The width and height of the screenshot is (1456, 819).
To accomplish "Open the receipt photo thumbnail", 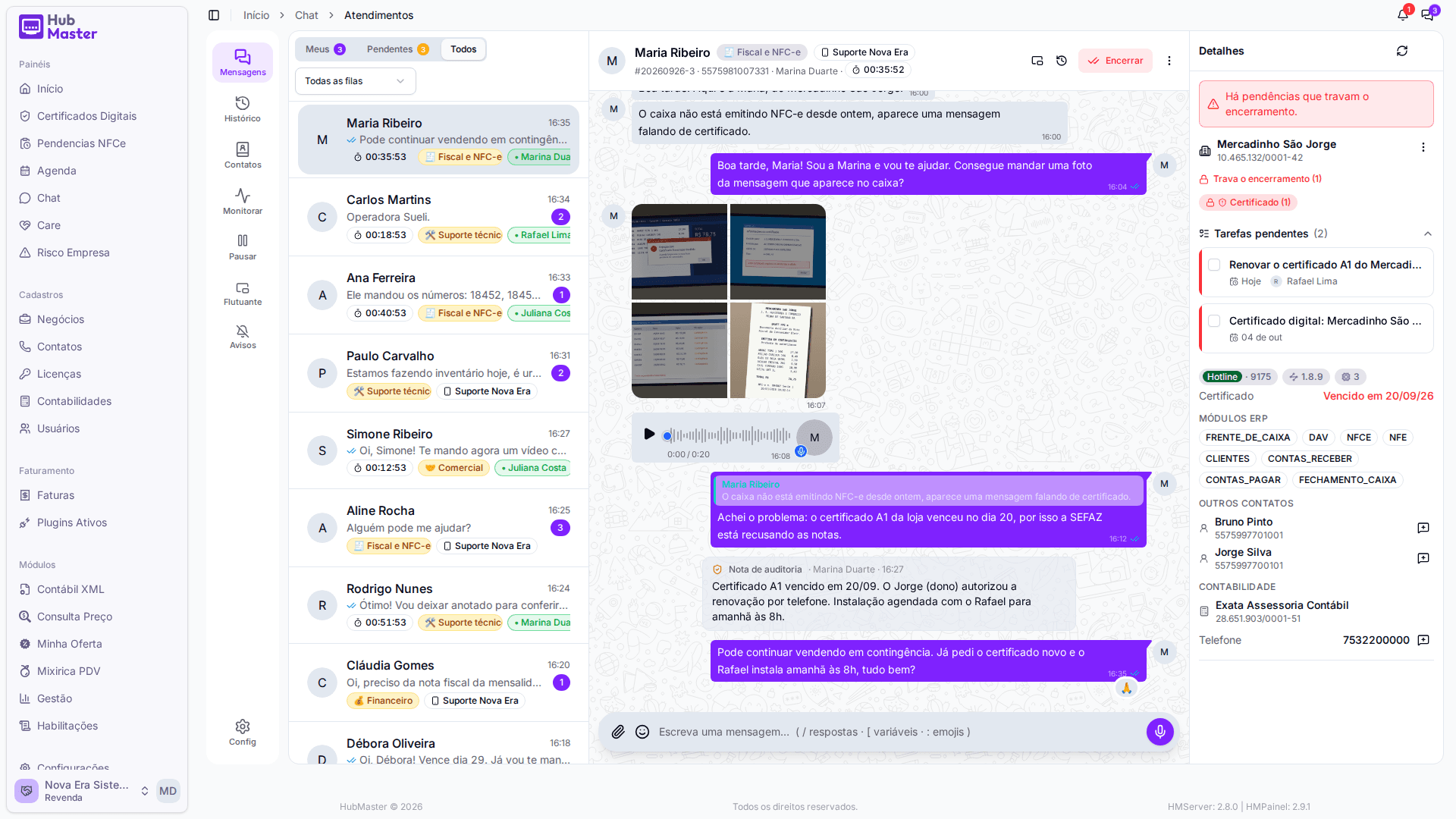I will click(x=778, y=350).
